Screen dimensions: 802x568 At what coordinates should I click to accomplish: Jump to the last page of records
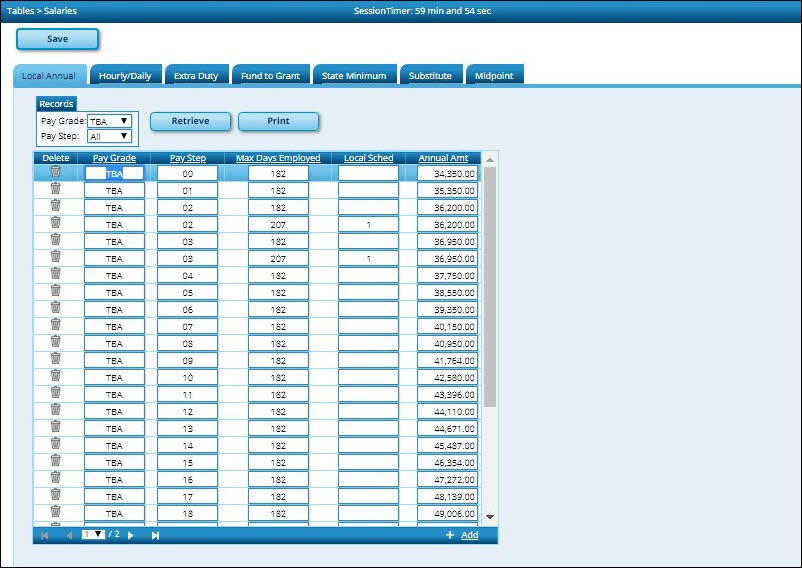point(155,536)
